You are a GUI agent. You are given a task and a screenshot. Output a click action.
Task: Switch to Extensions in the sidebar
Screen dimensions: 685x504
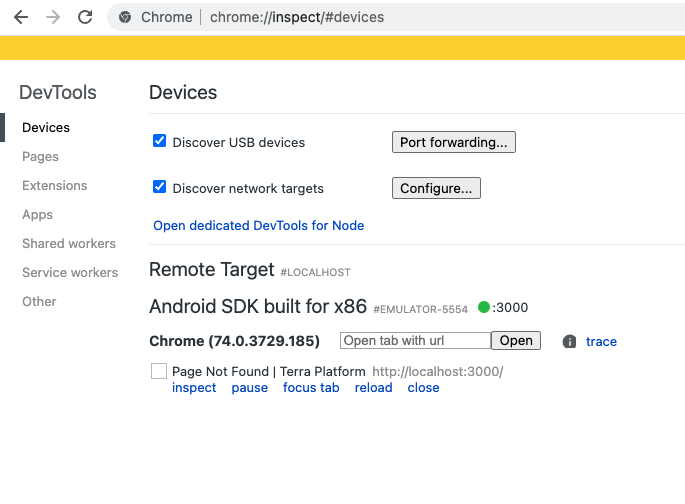coord(55,186)
